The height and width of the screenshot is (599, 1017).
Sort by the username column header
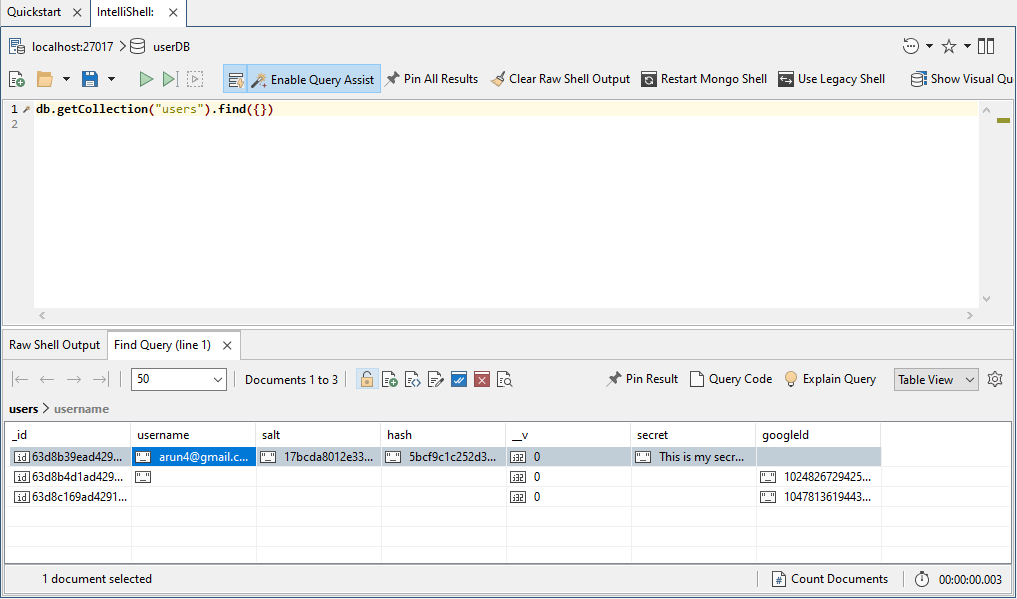[x=193, y=435]
